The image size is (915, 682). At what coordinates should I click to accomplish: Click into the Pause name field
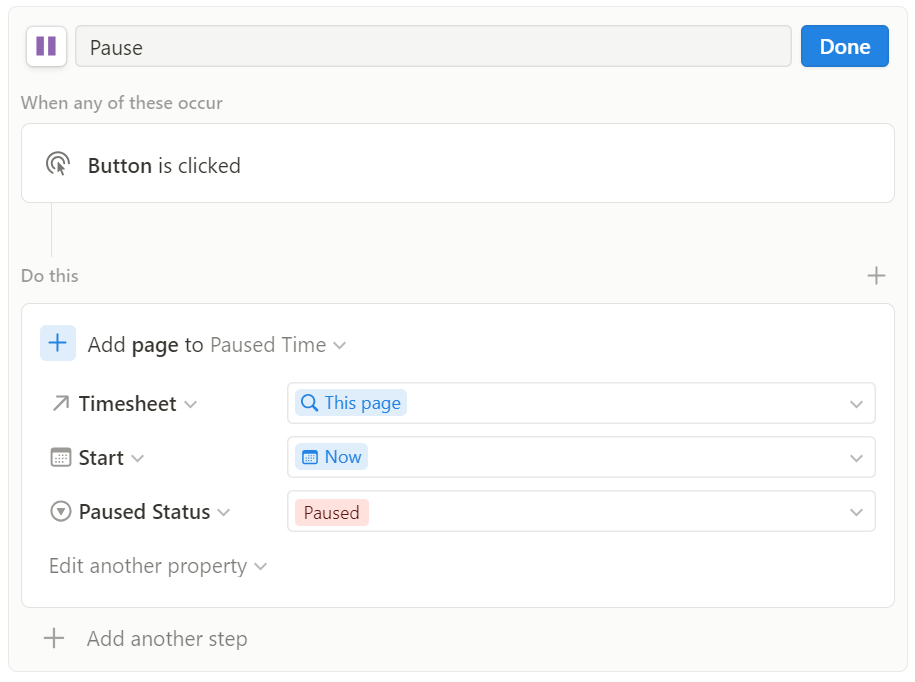[x=433, y=46]
